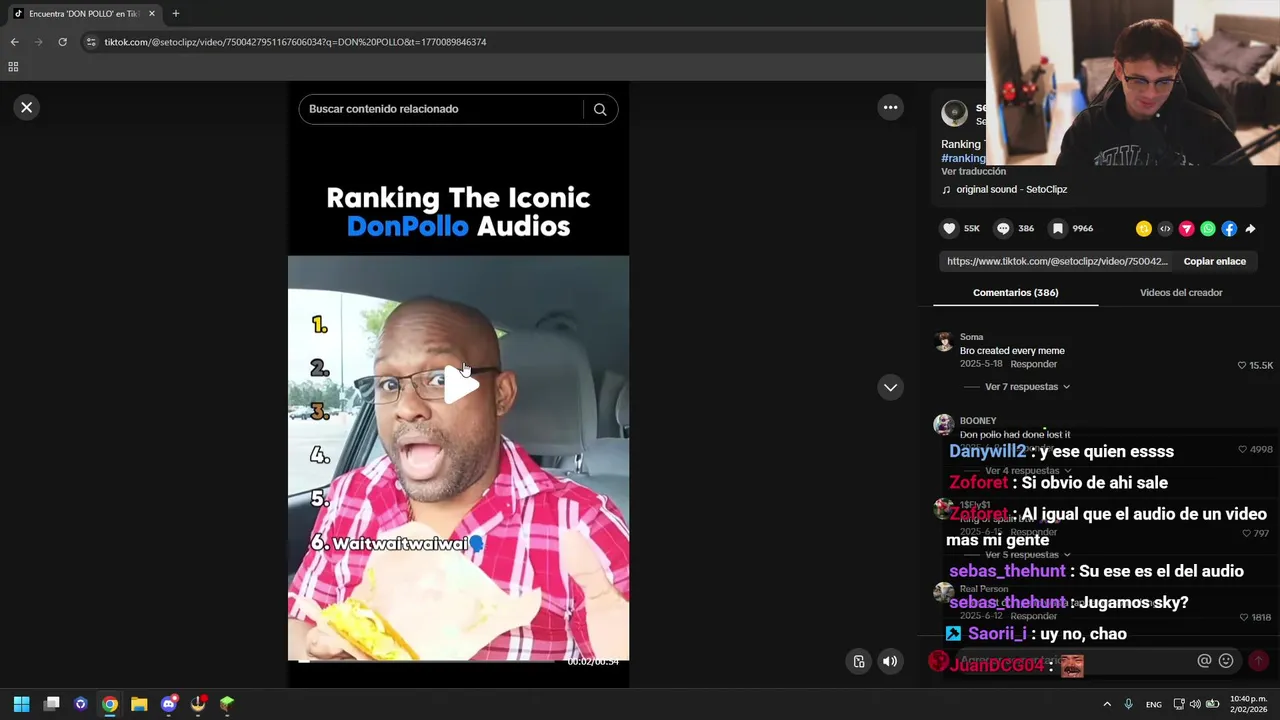Image resolution: width=1280 pixels, height=720 pixels.
Task: Like the comment with 1818 likes
Action: (x=1243, y=617)
